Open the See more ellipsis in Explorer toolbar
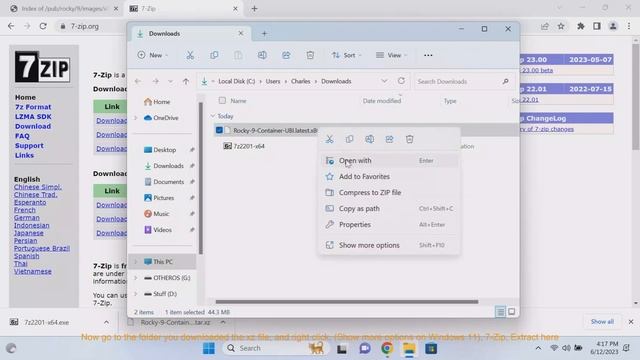Screen dimensions: 640x360 428,55
